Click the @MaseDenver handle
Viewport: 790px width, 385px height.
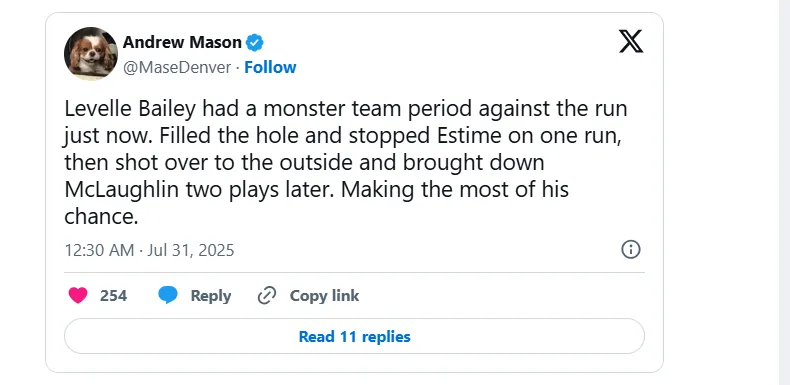[177, 68]
